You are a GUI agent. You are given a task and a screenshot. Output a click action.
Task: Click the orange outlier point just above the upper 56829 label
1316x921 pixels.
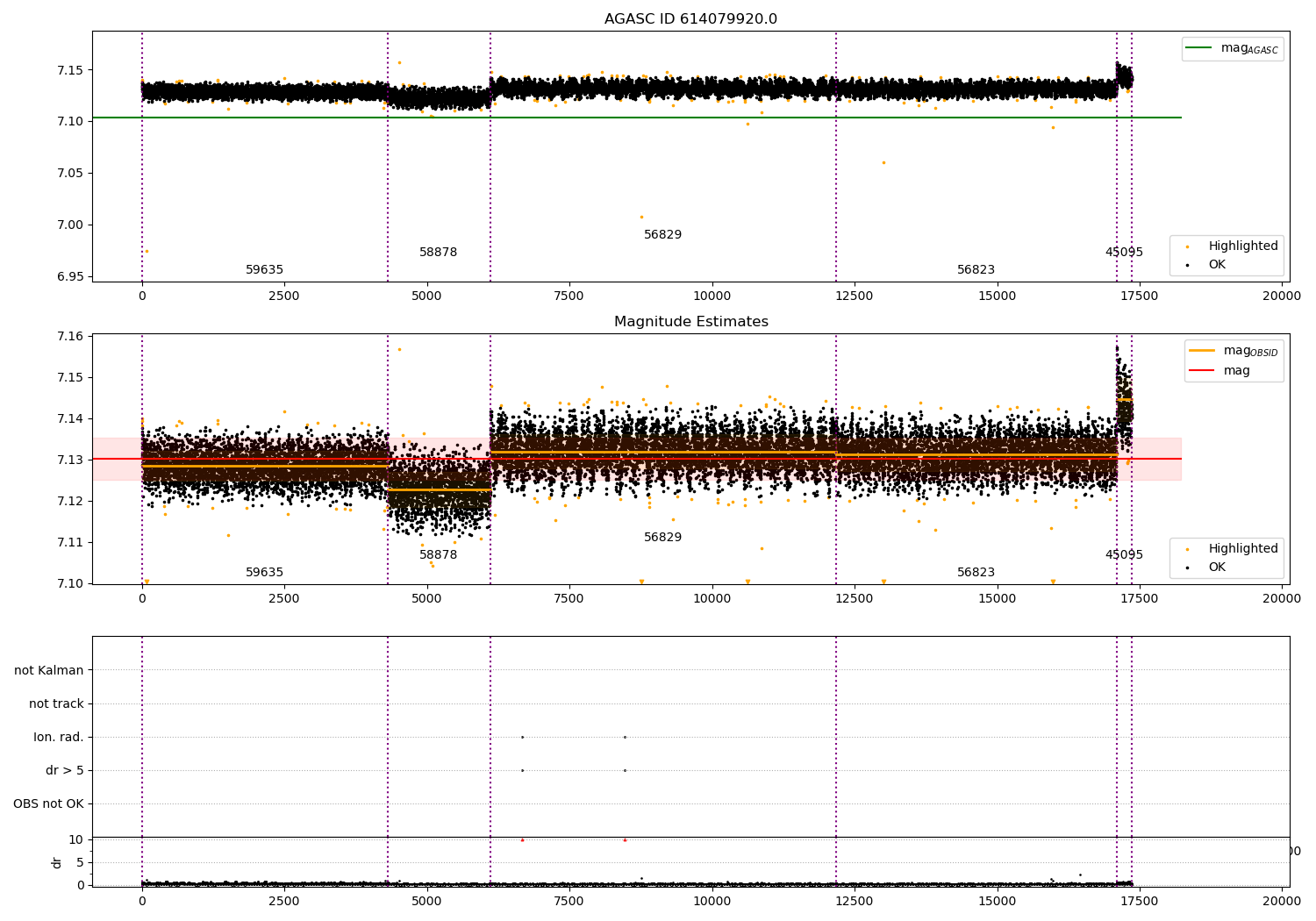pyautogui.click(x=641, y=217)
